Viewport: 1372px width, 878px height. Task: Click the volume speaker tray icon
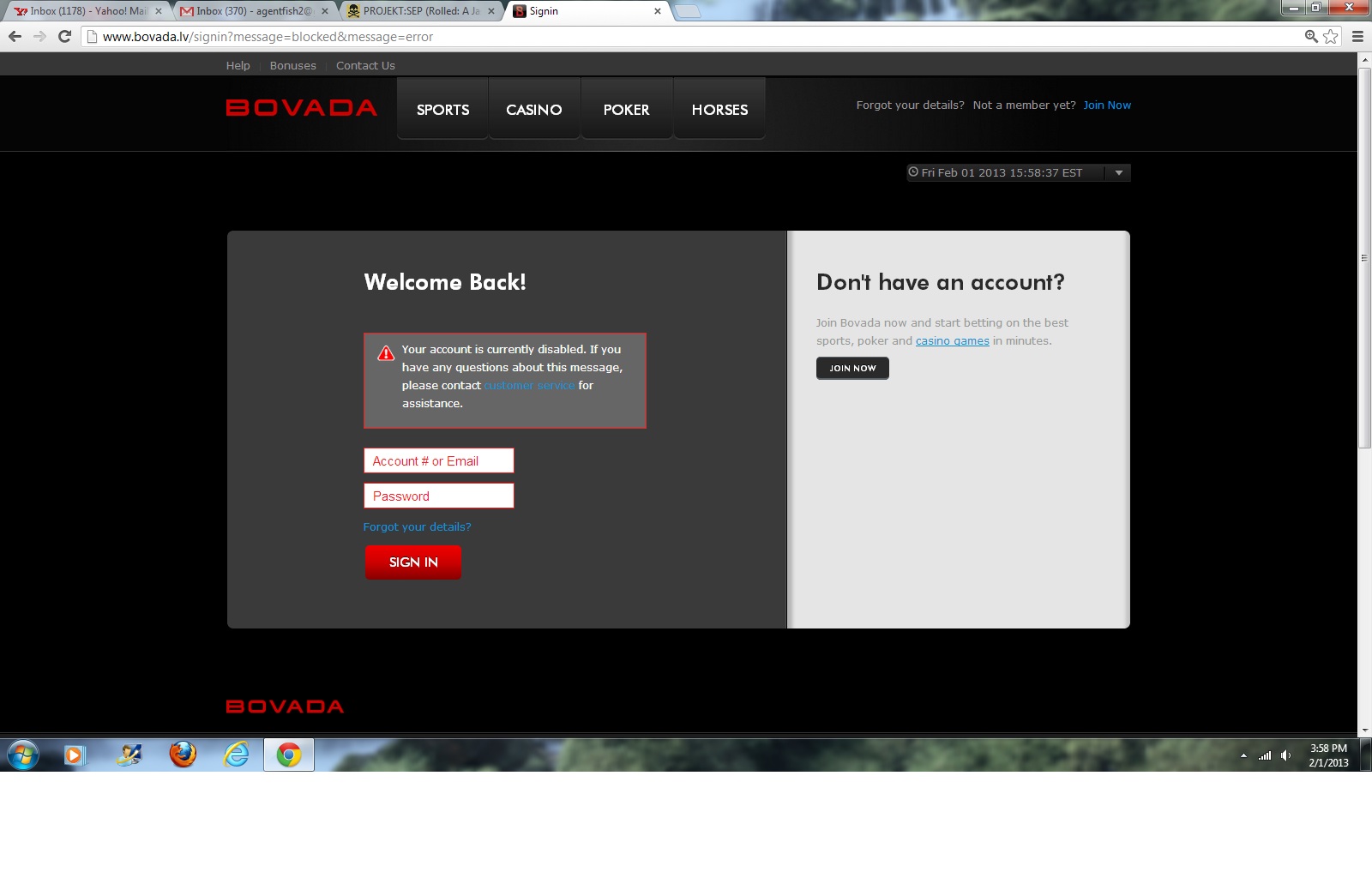pyautogui.click(x=1285, y=755)
